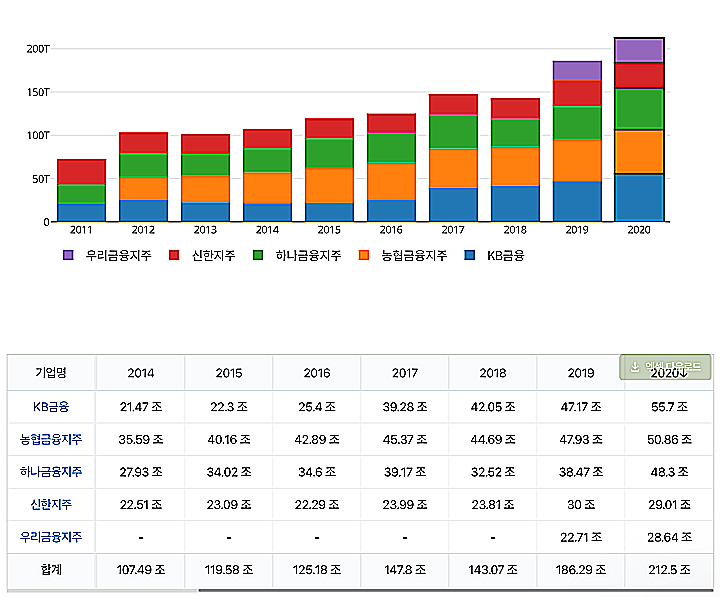Click the red segment of the 2011 bar
The width and height of the screenshot is (720, 597).
81,172
